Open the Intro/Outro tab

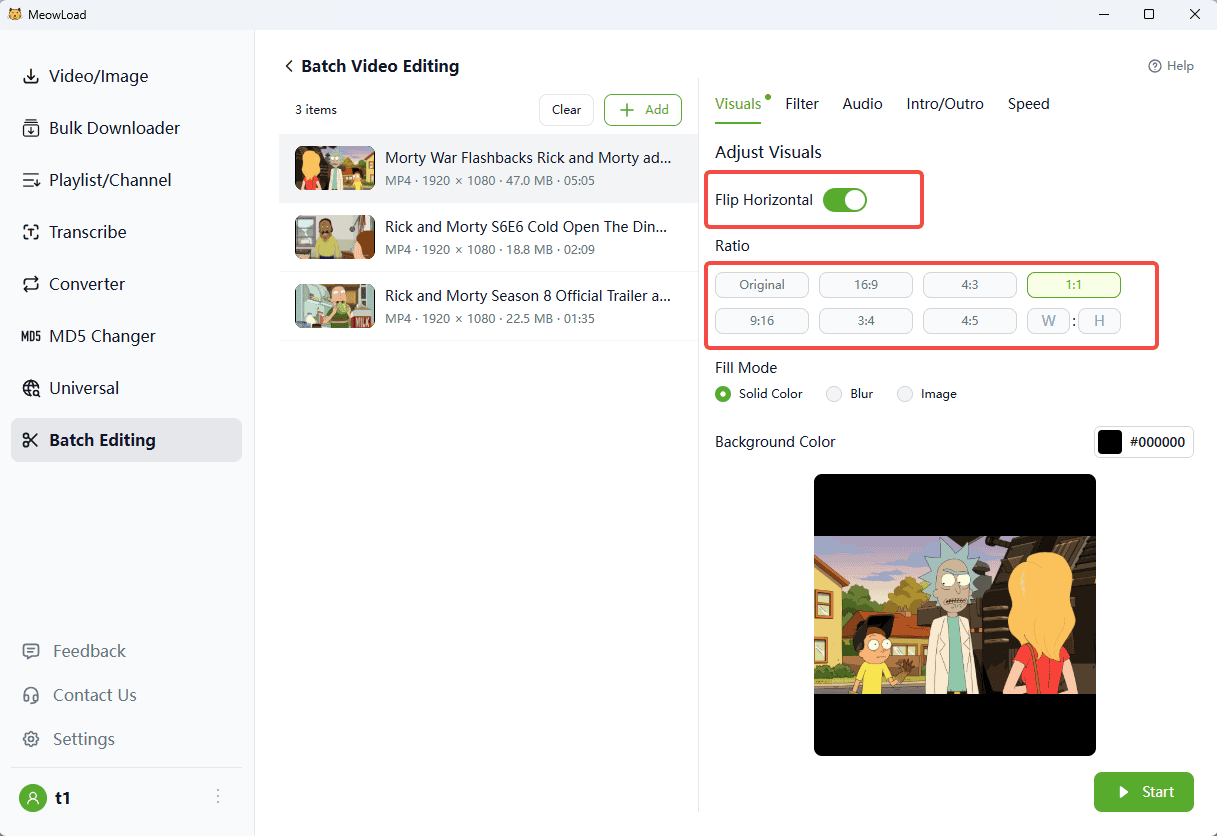coord(945,104)
